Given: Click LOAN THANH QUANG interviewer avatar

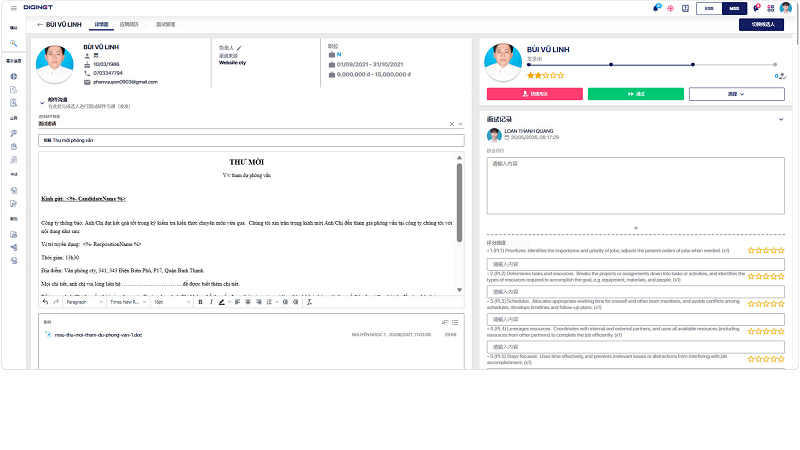Looking at the screenshot, I should click(x=494, y=135).
